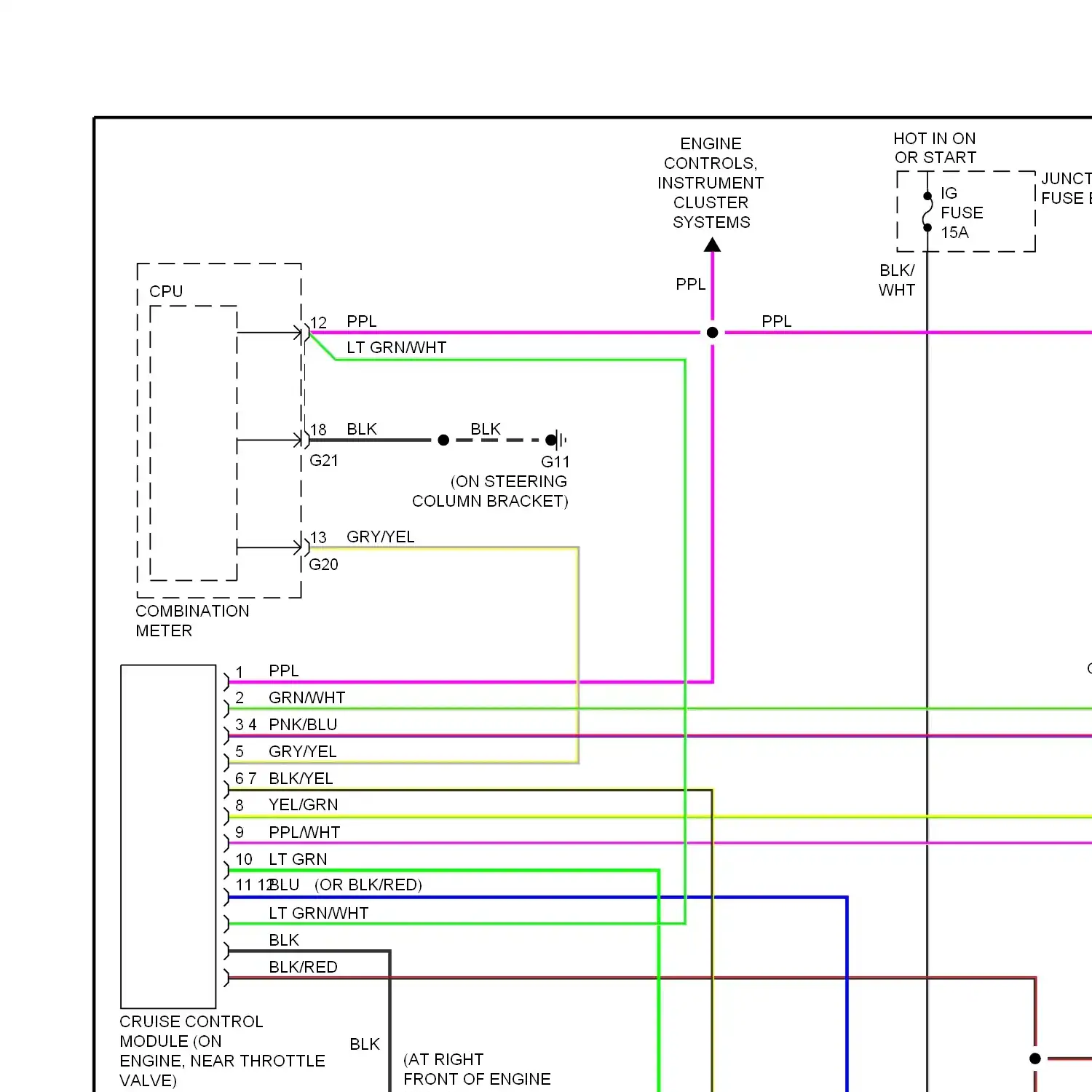The image size is (1092, 1092).
Task: Click the LT GRN label on pin 10
Action: 298,859
